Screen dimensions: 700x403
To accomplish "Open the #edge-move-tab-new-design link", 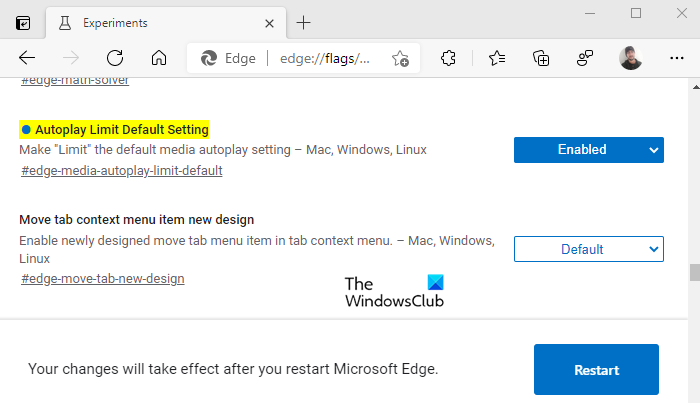I will coord(102,278).
